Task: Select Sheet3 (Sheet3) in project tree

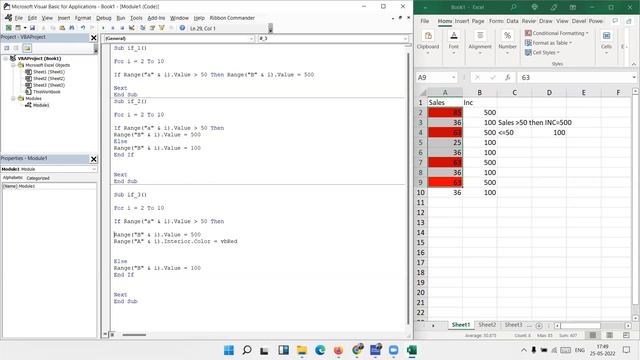Action: coord(49,85)
